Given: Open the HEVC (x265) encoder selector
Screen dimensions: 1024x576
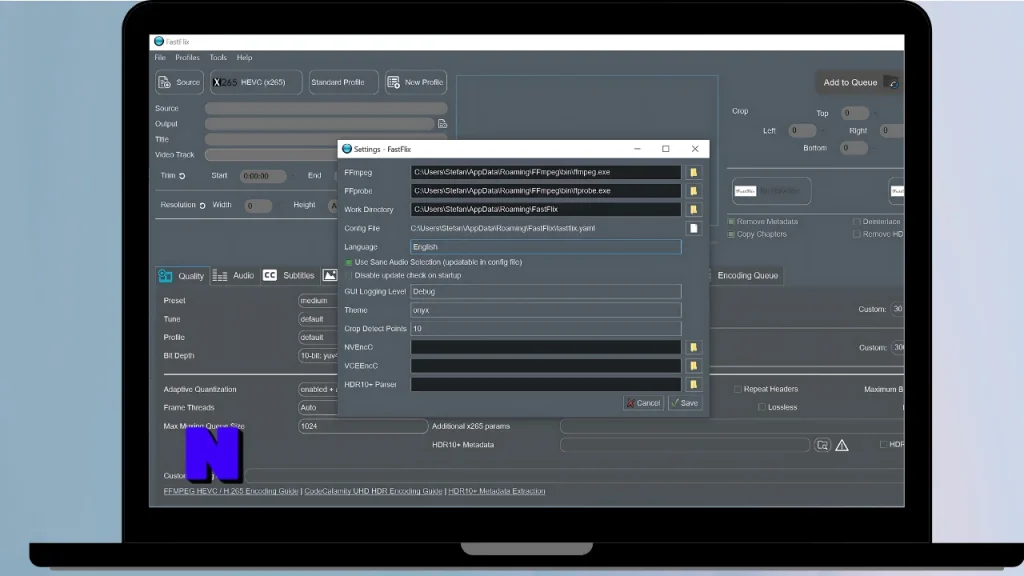Looking at the screenshot, I should click(x=256, y=82).
